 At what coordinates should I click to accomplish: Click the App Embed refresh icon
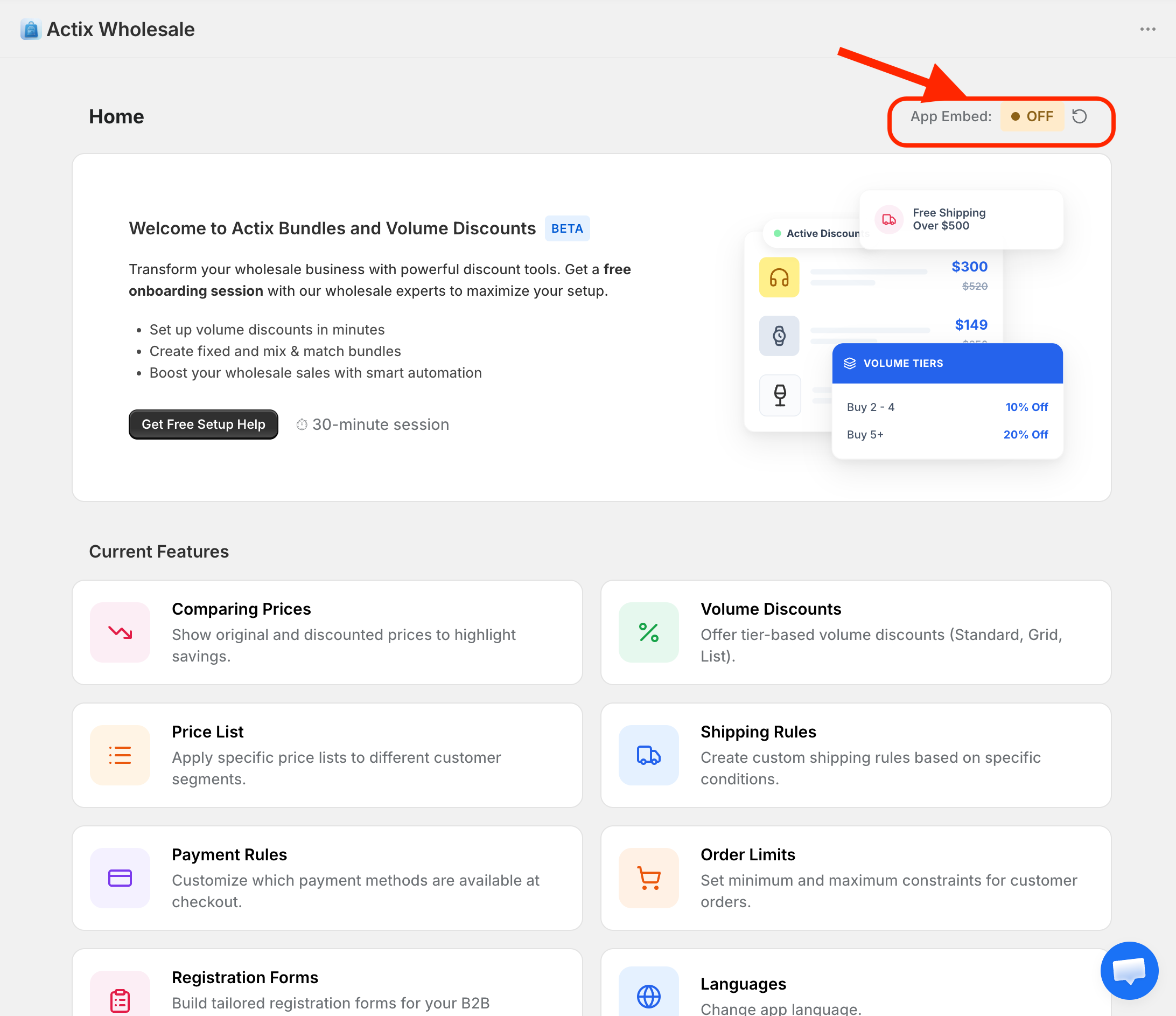[x=1079, y=116]
